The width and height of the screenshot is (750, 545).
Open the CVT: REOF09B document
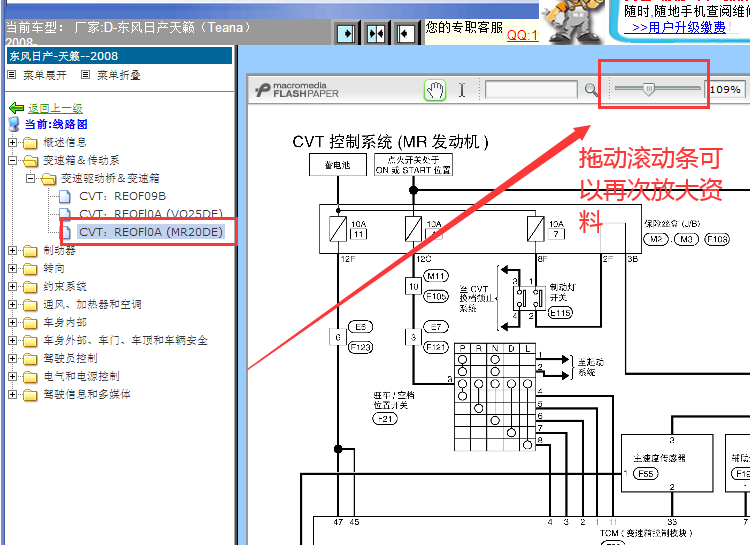(122, 196)
